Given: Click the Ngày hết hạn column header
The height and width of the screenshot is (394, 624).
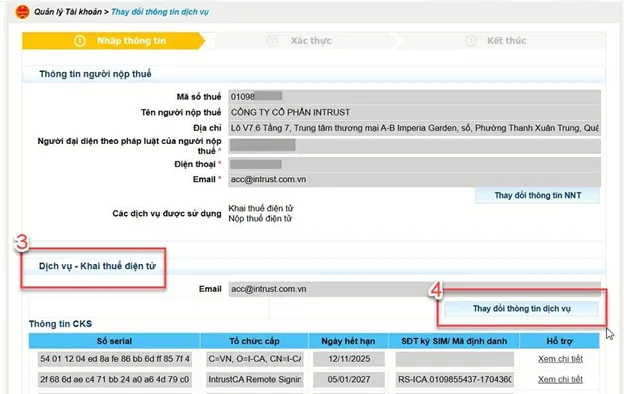Looking at the screenshot, I should click(349, 341).
